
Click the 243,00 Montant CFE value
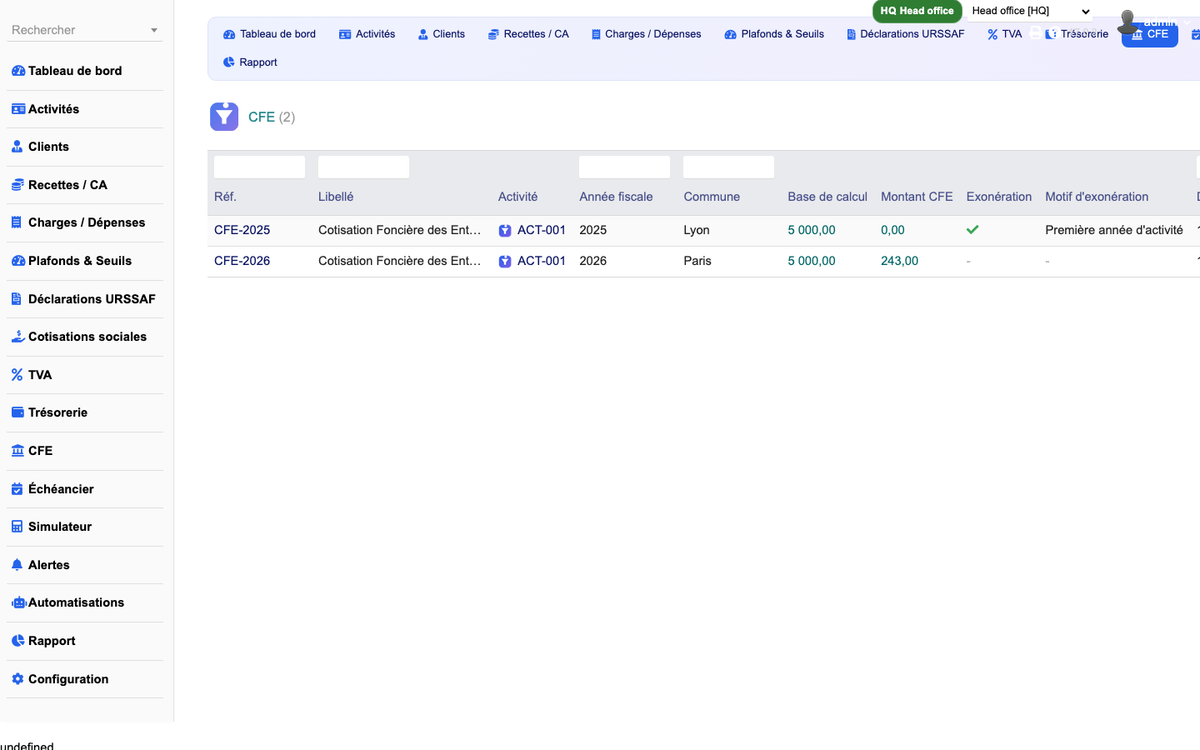click(900, 261)
